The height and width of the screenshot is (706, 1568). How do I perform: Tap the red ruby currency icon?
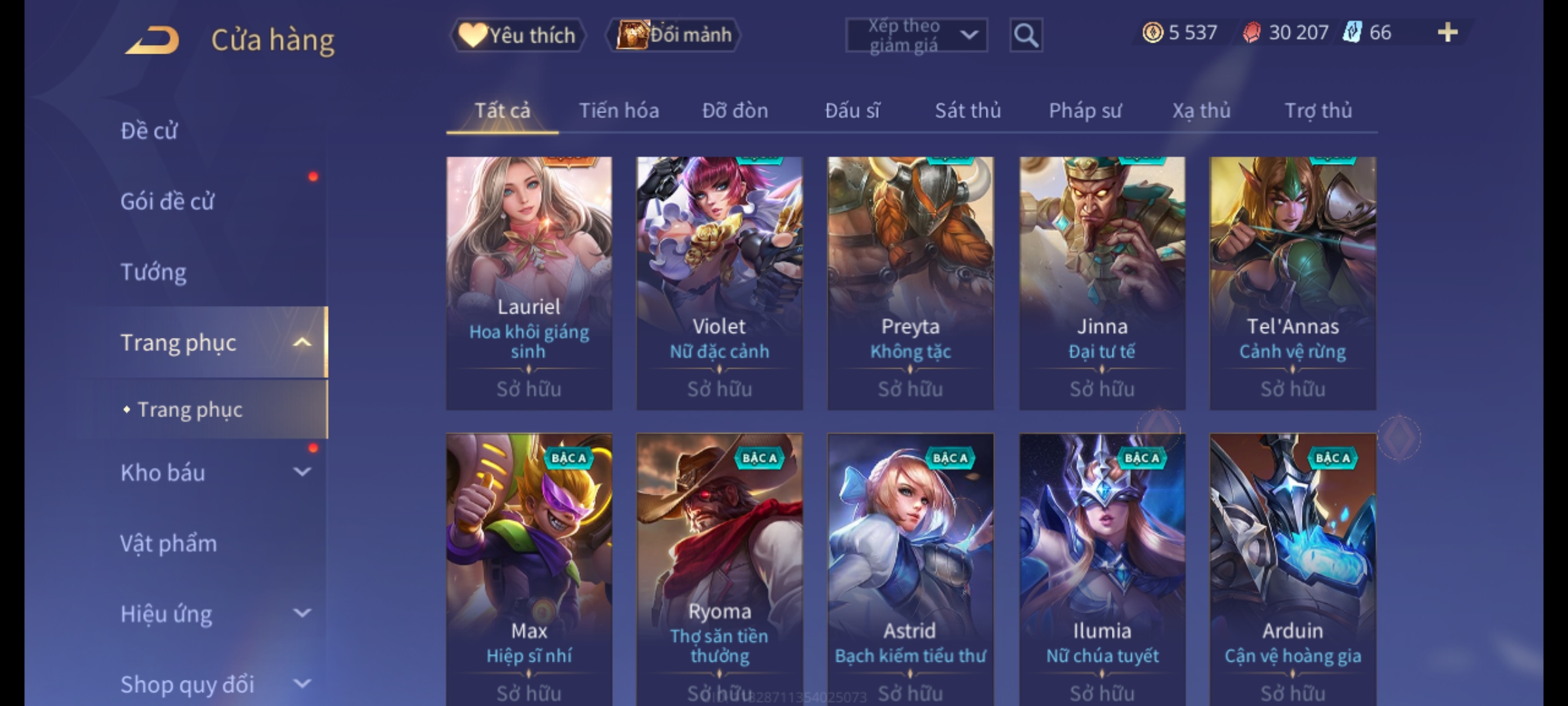(1251, 33)
